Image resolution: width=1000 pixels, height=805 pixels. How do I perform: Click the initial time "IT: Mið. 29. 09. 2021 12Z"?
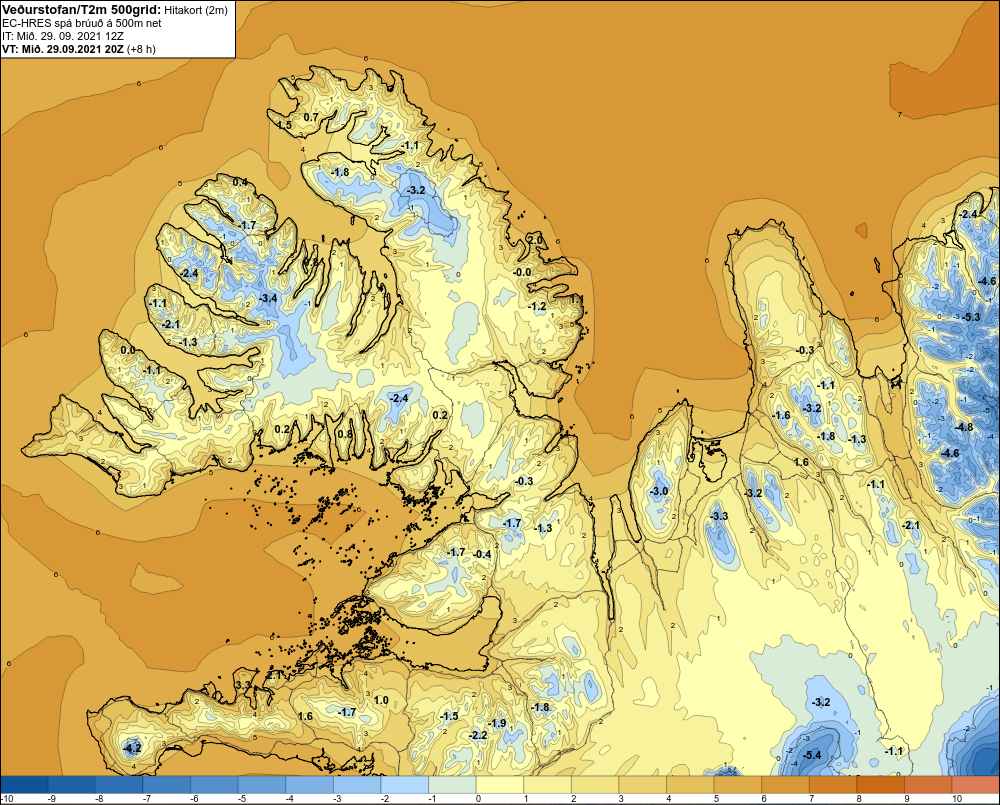[63, 36]
